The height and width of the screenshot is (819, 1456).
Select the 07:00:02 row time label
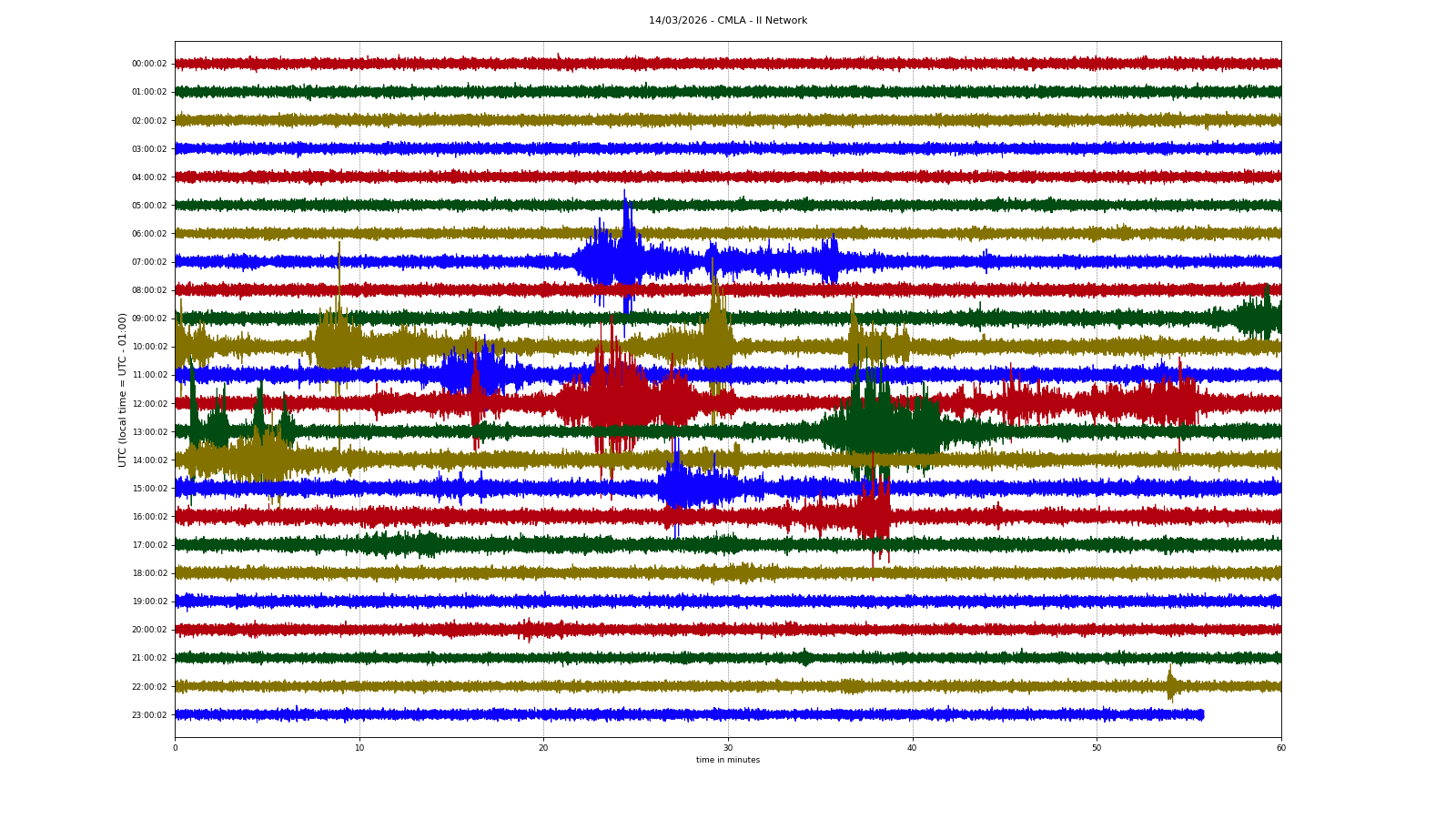pos(149,262)
